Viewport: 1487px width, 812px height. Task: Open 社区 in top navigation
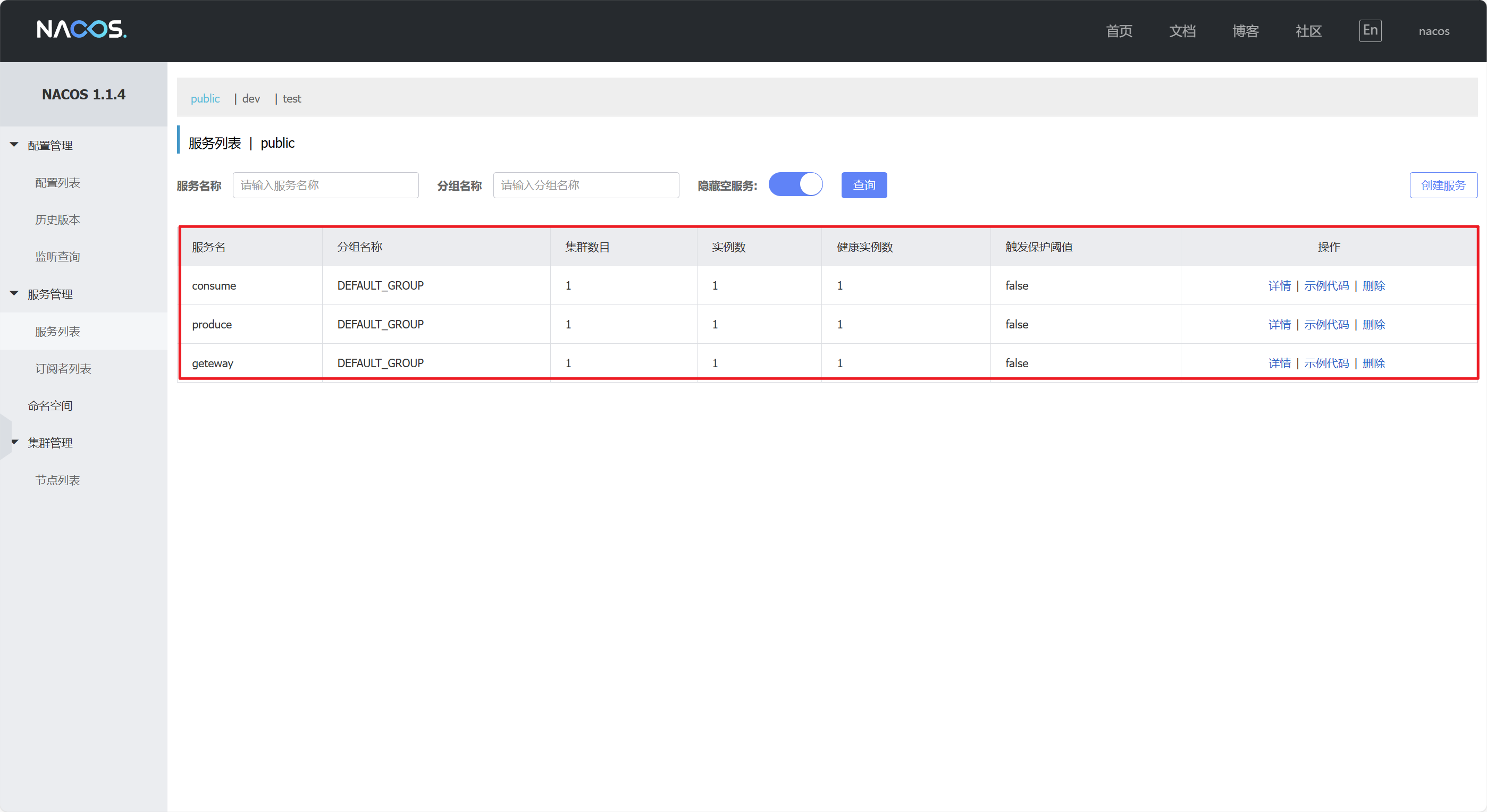[x=1308, y=31]
